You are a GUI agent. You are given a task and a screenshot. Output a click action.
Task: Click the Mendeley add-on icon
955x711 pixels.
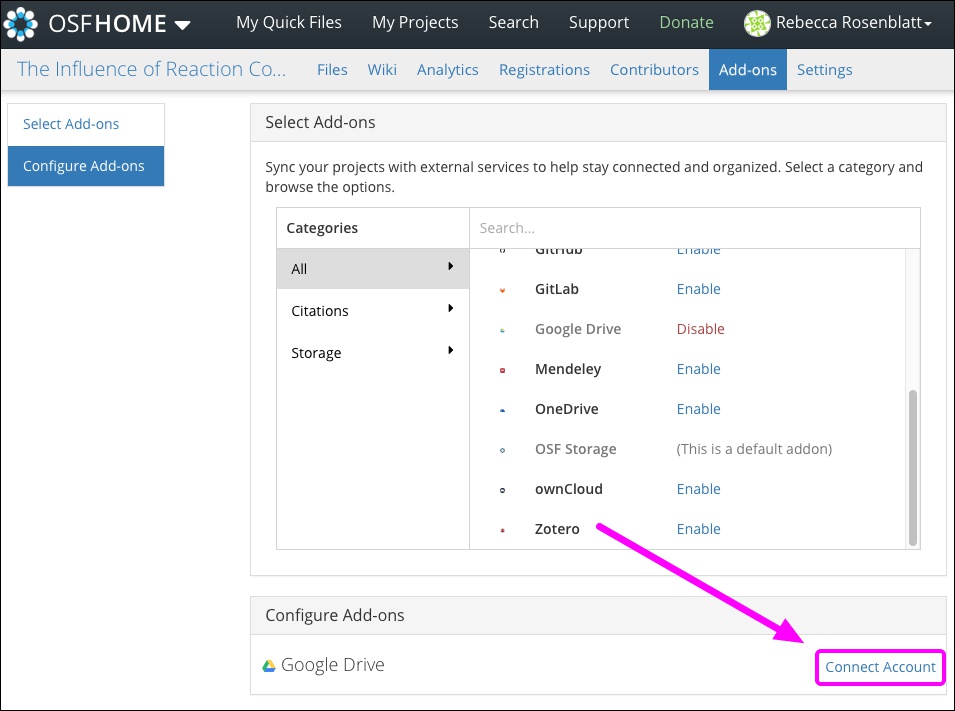502,370
